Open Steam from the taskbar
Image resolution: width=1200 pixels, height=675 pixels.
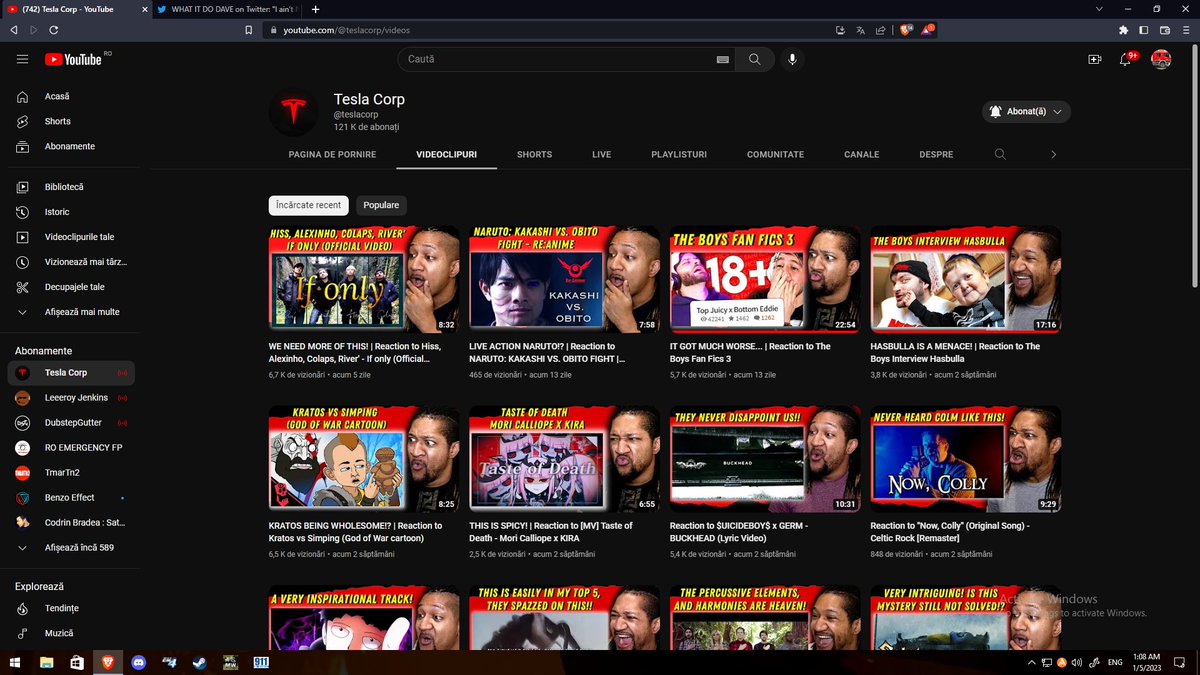coord(199,662)
